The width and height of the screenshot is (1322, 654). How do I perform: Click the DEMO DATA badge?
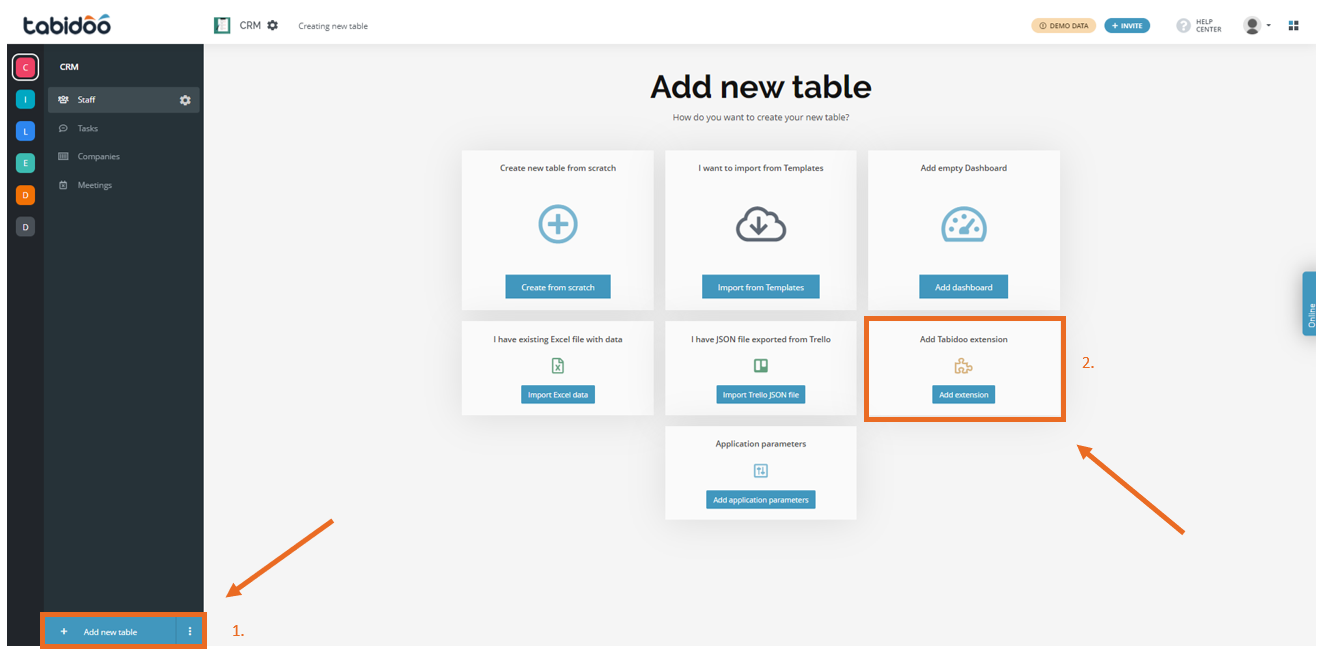point(1064,25)
